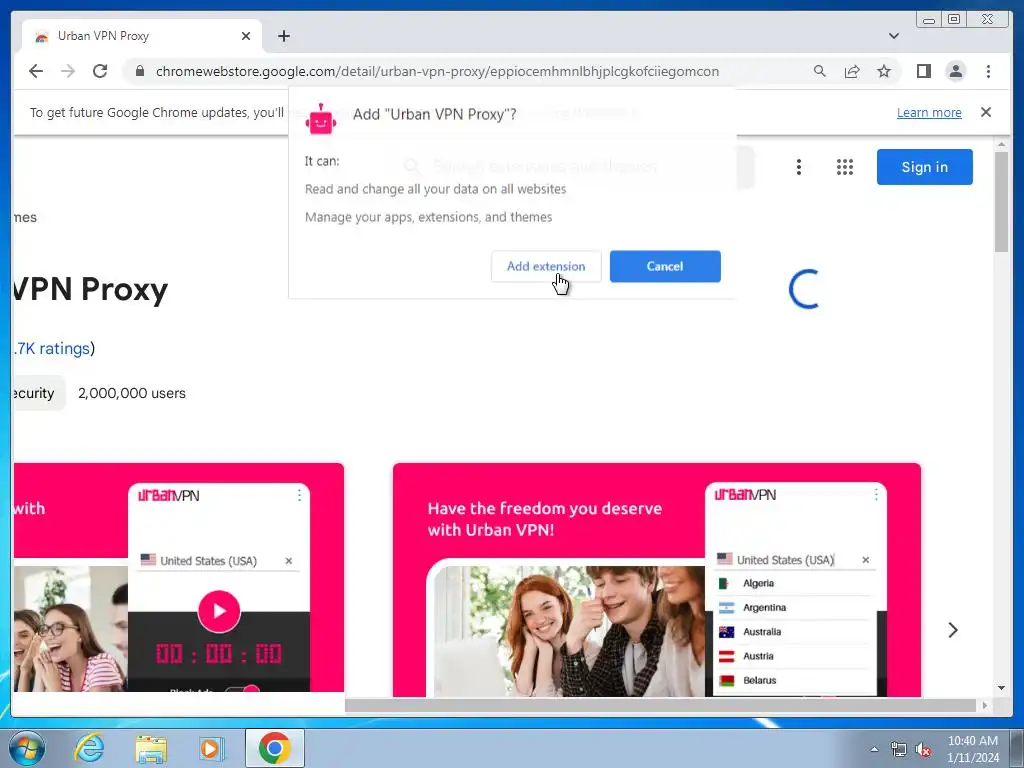Open a new tab
Image resolution: width=1024 pixels, height=768 pixels.
(x=283, y=36)
